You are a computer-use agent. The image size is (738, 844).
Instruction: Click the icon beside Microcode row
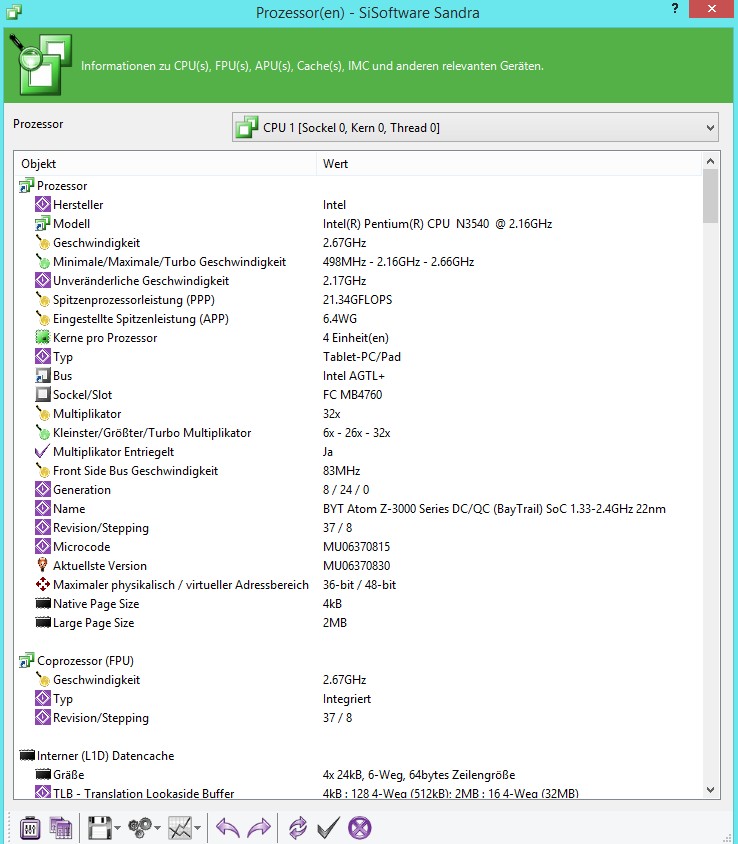[43, 546]
